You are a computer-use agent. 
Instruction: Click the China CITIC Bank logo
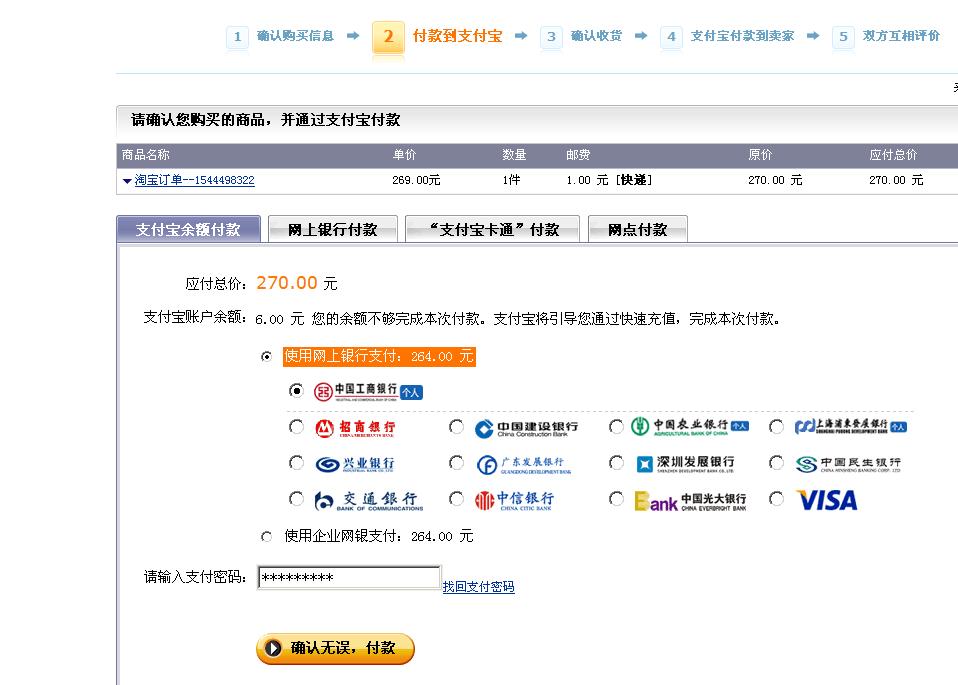[x=514, y=500]
